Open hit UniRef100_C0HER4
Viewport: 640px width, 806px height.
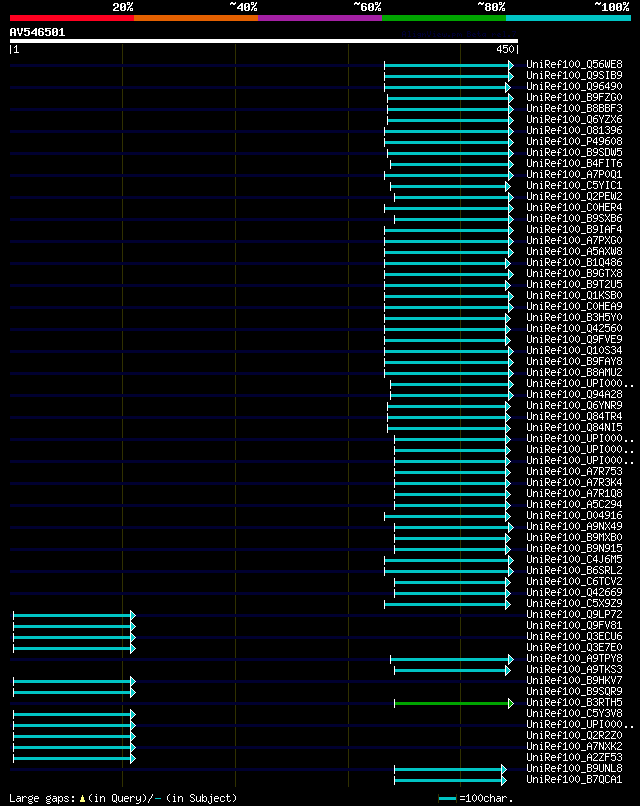574,207
